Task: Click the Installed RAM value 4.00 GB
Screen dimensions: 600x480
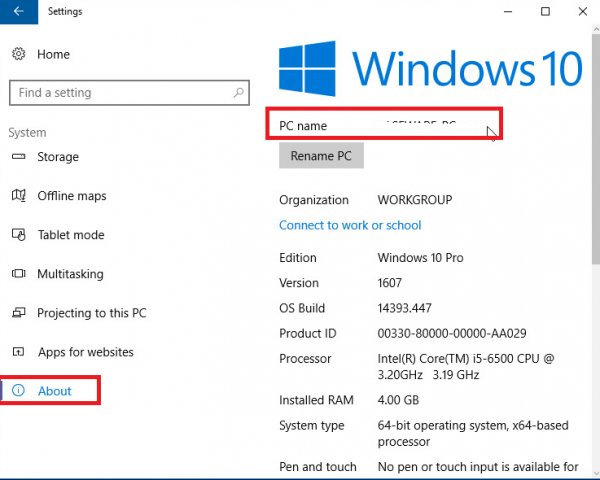Action: pyautogui.click(x=398, y=400)
